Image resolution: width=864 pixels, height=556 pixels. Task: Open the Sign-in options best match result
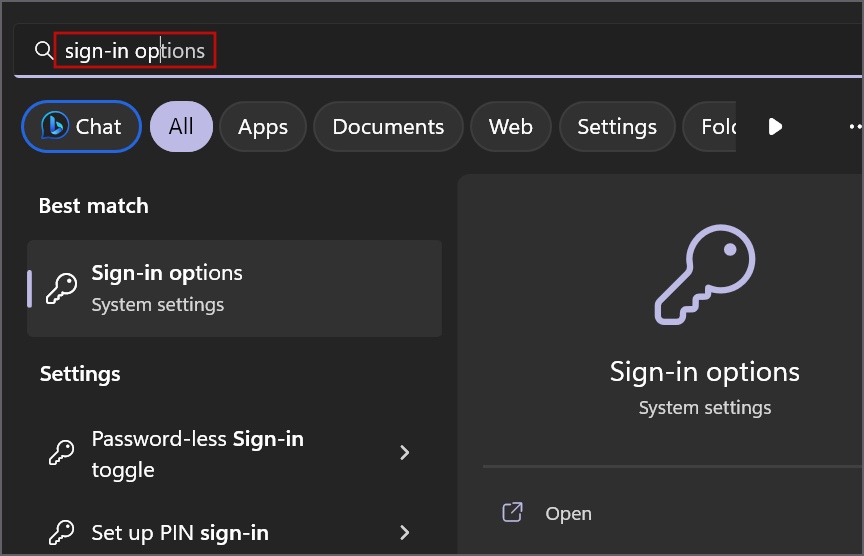(x=235, y=288)
